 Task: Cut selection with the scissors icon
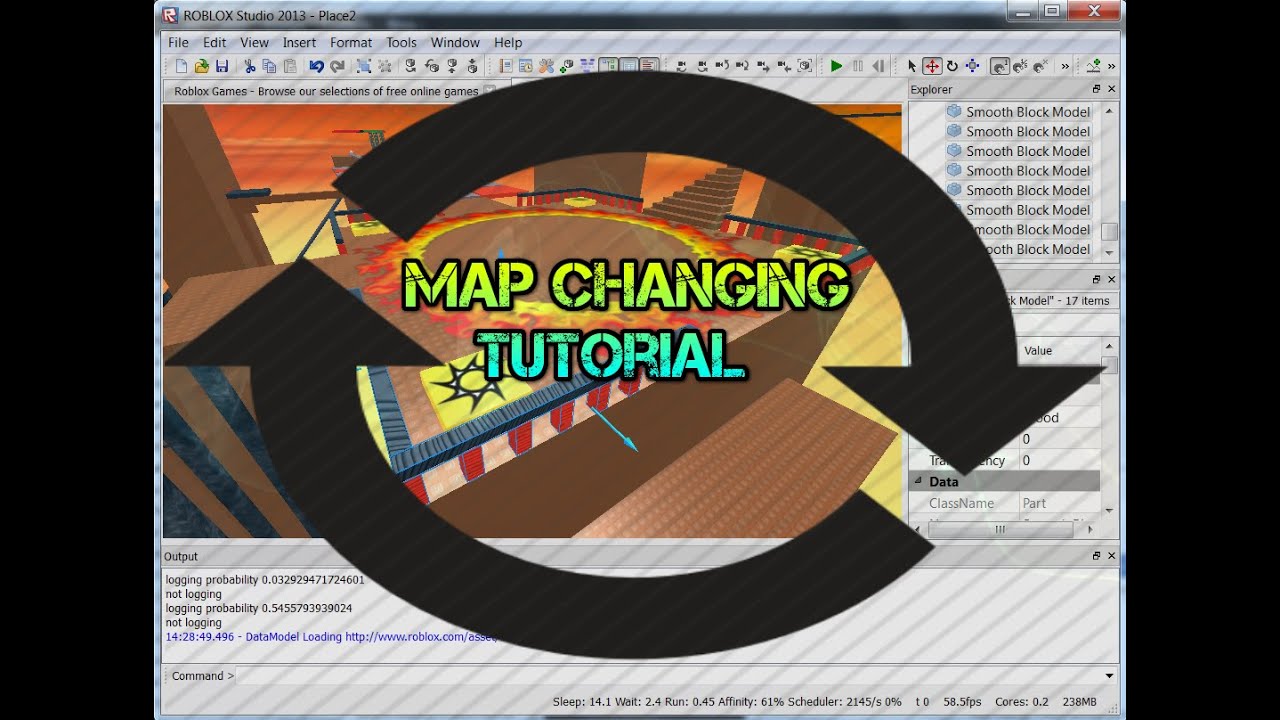click(x=249, y=66)
